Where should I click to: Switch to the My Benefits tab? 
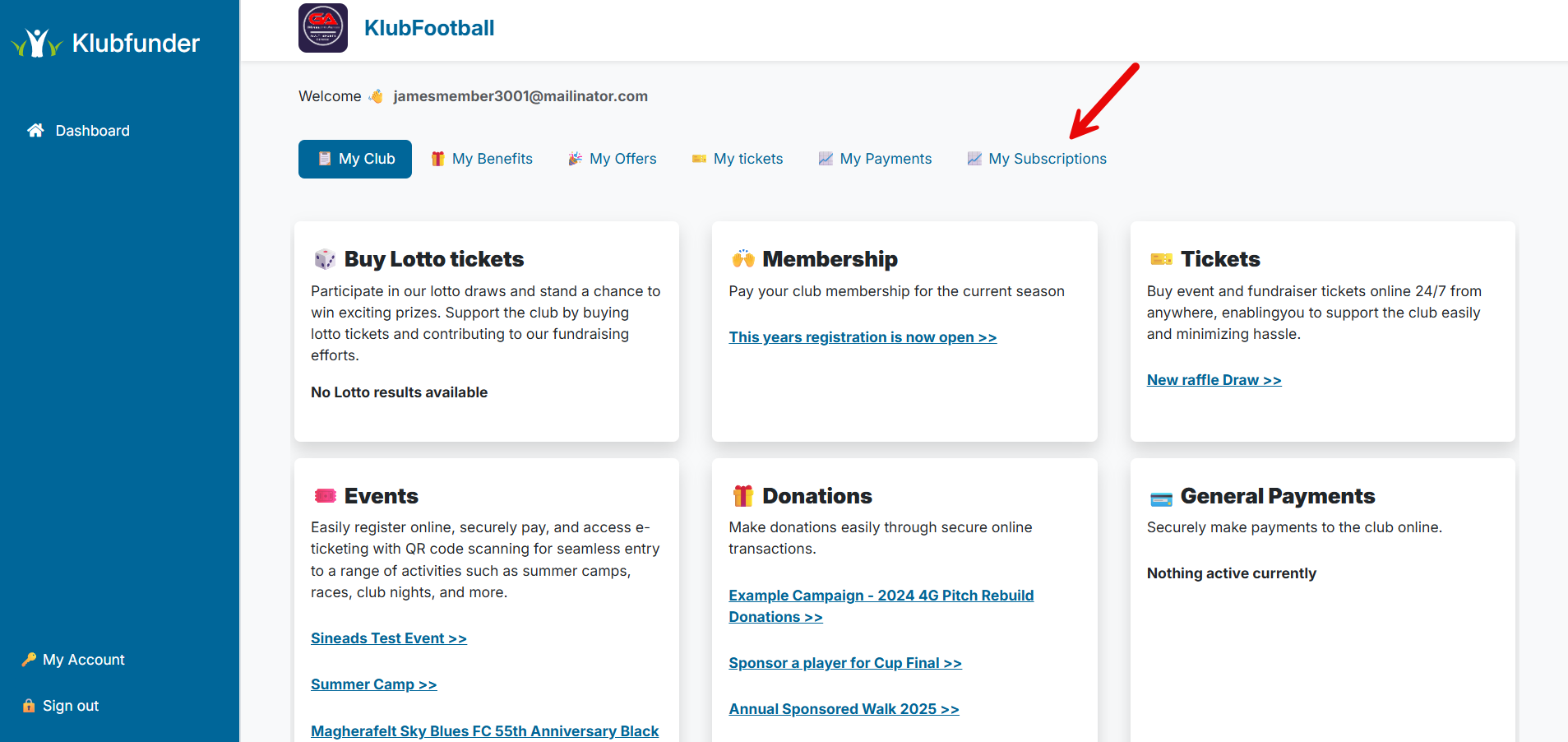point(482,159)
